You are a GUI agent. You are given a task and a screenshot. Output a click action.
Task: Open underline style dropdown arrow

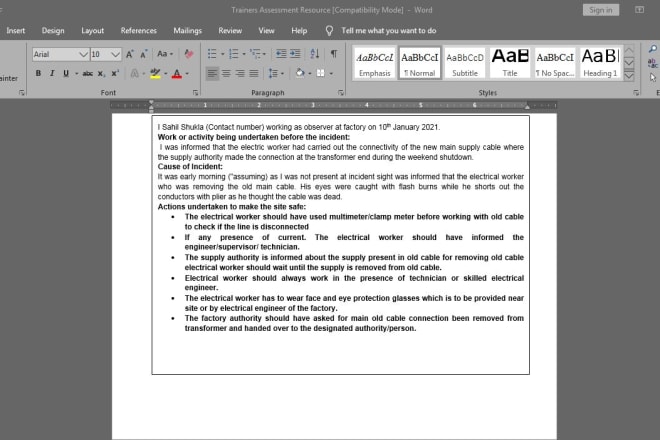76,74
